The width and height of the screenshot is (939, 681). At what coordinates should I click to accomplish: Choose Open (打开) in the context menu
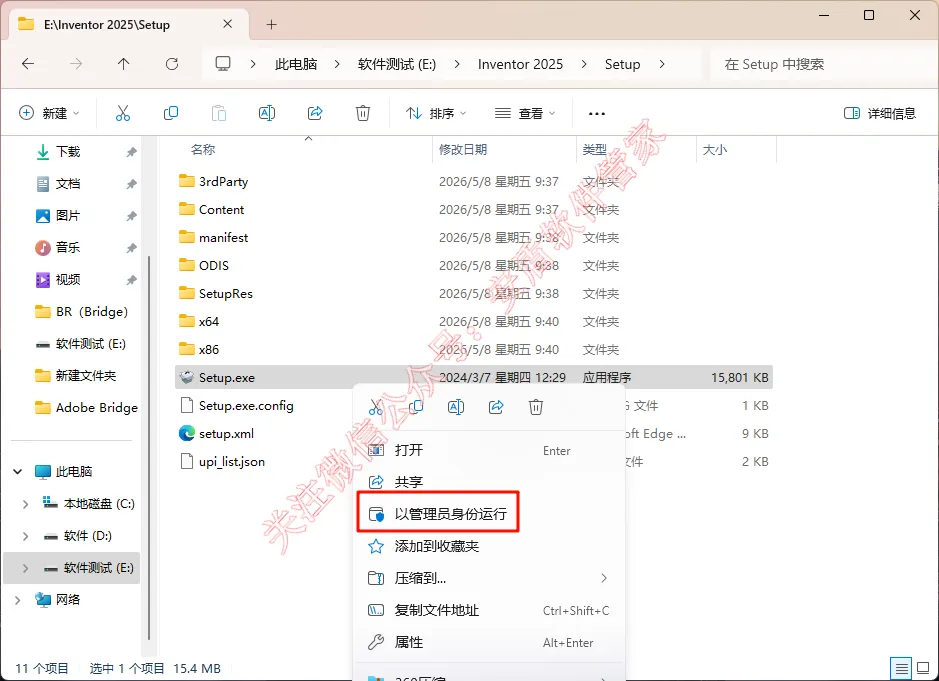click(490, 450)
